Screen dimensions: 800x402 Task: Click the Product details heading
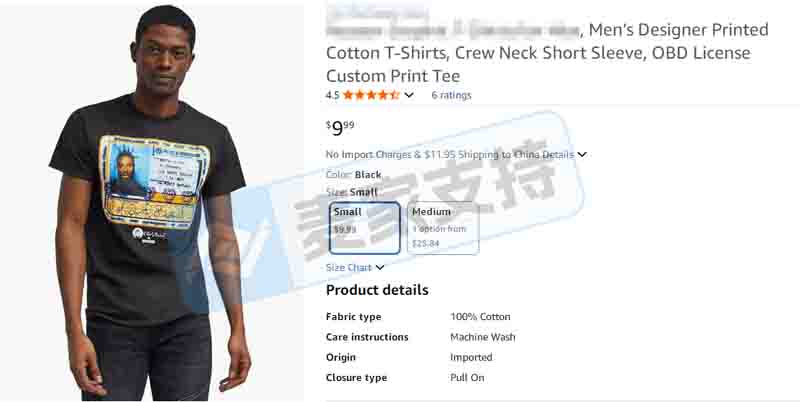(377, 290)
